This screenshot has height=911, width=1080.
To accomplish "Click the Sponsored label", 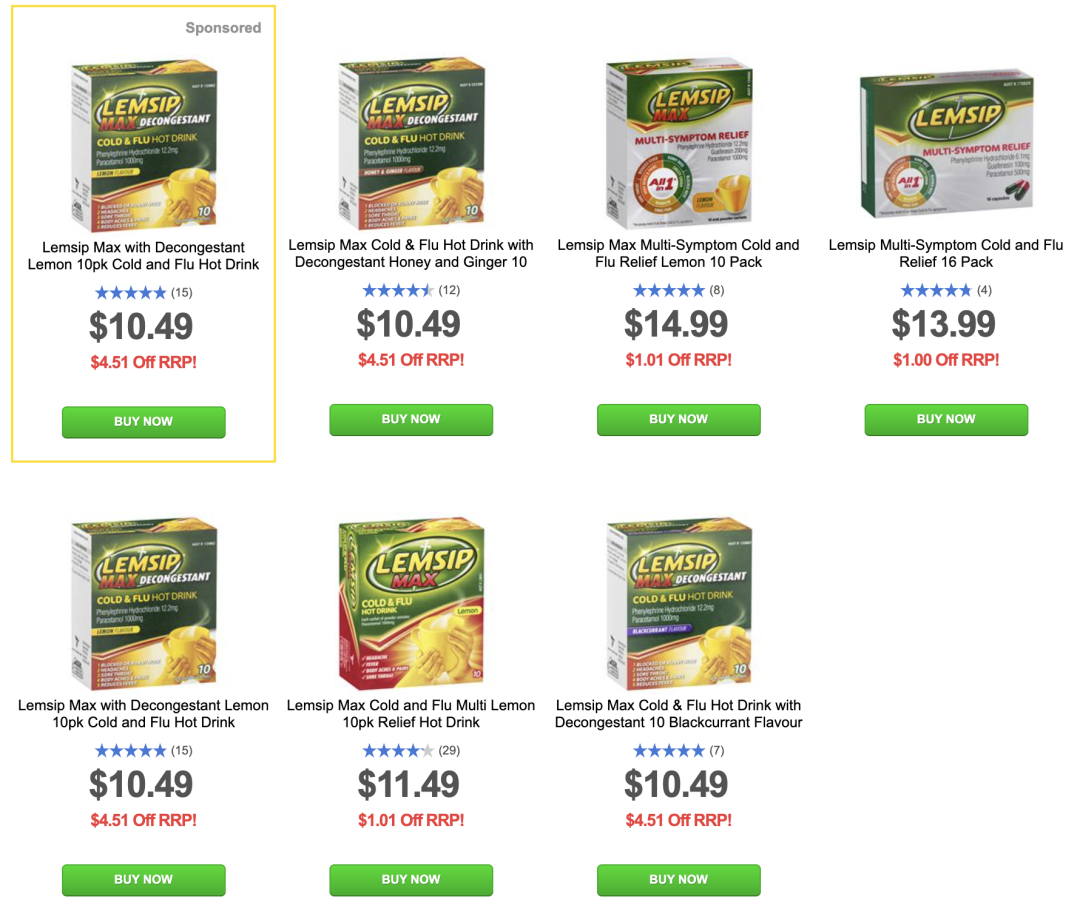I will coord(223,28).
